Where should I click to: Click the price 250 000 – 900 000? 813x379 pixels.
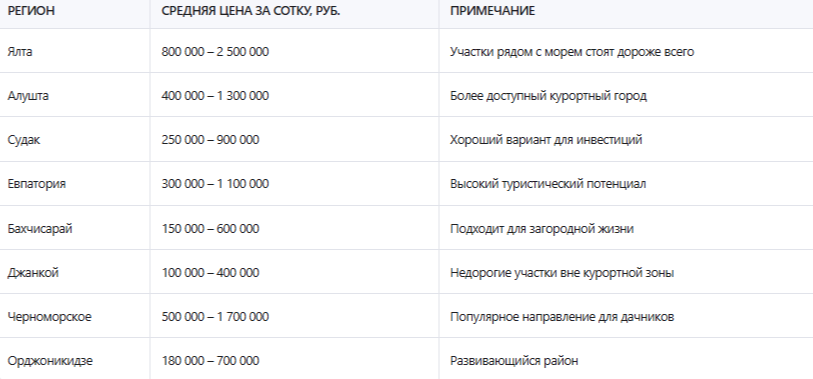click(x=210, y=140)
